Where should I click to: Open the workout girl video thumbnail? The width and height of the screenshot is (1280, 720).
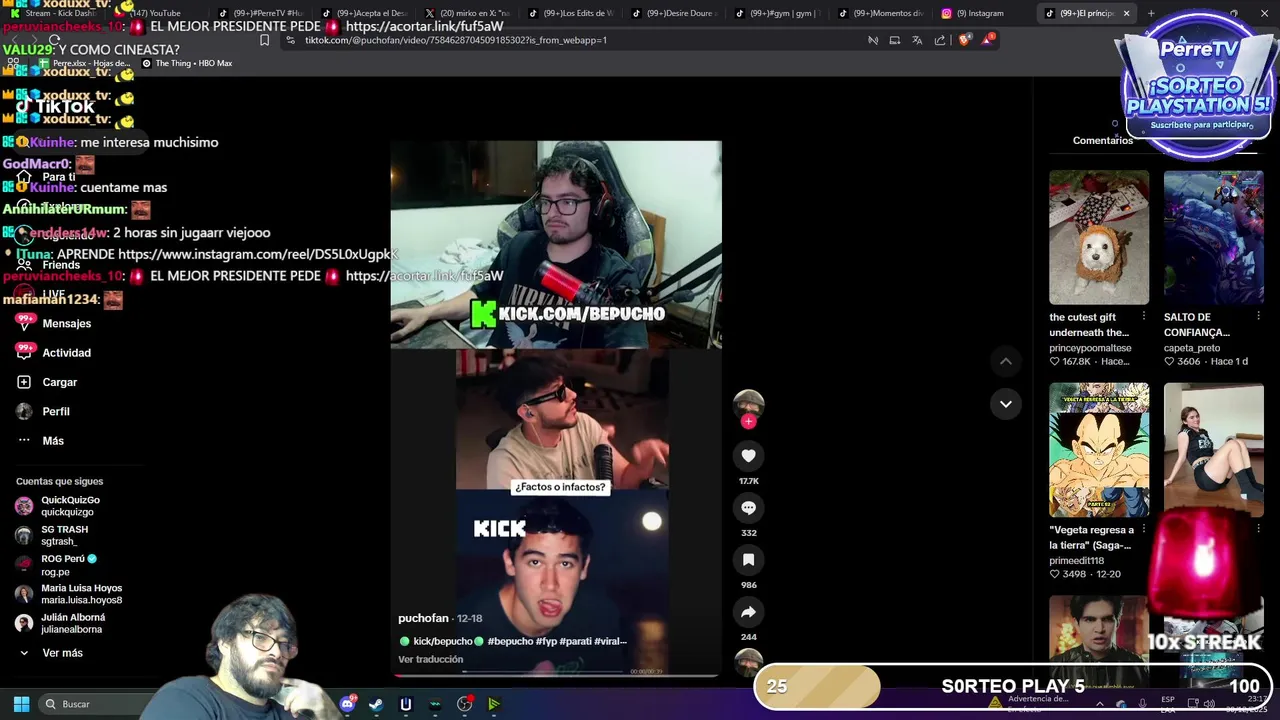(1213, 450)
